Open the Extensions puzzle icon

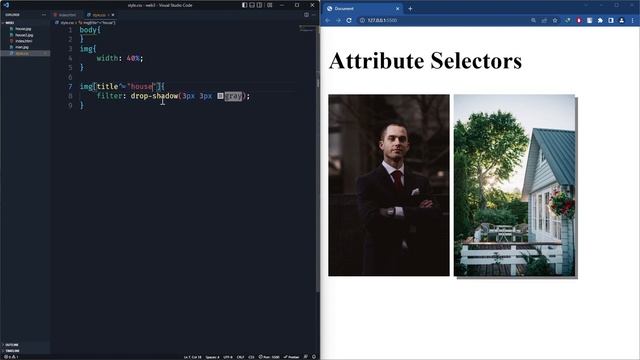point(600,20)
